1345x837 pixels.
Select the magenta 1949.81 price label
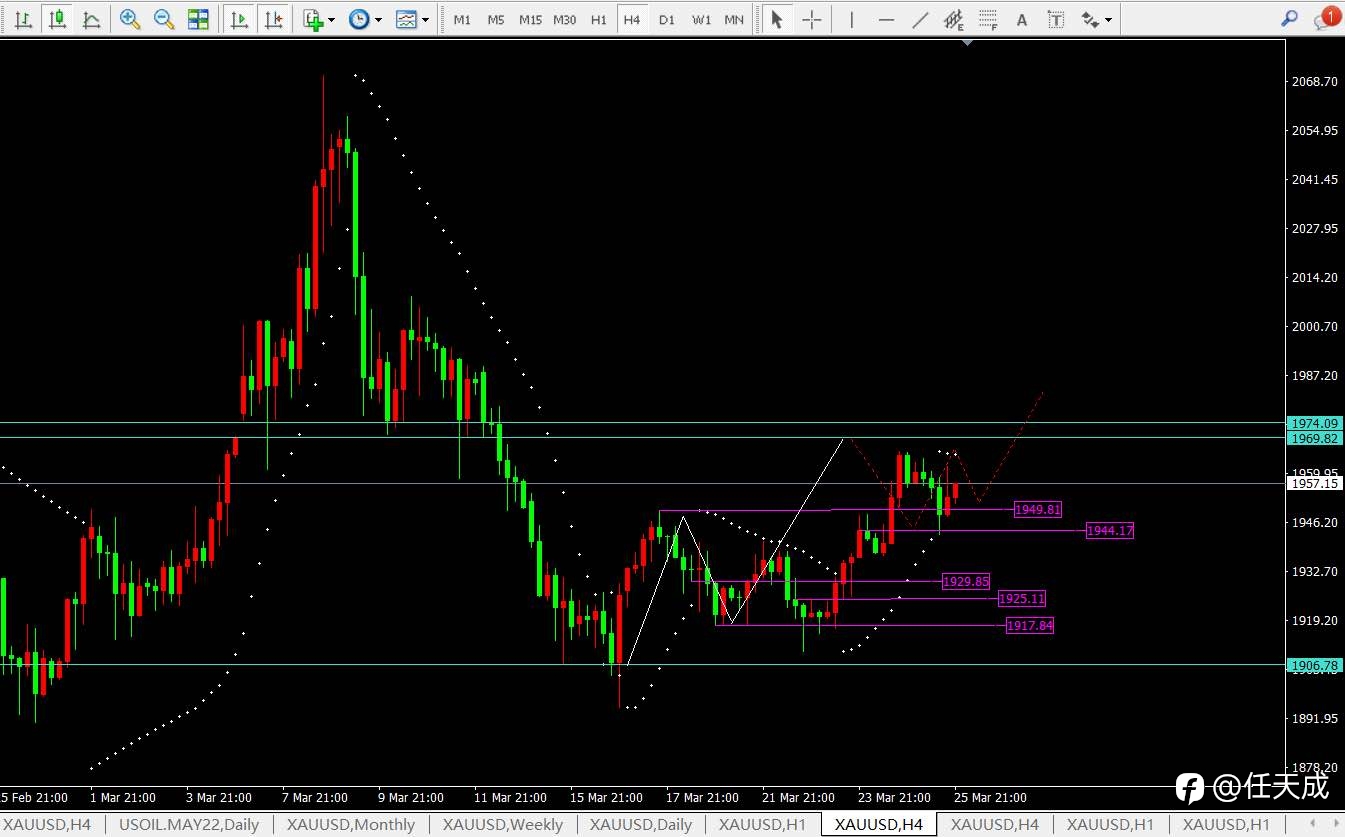(x=1037, y=510)
